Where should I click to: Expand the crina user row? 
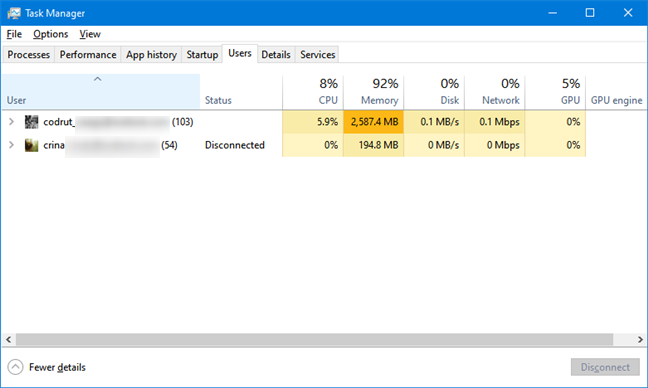point(12,145)
